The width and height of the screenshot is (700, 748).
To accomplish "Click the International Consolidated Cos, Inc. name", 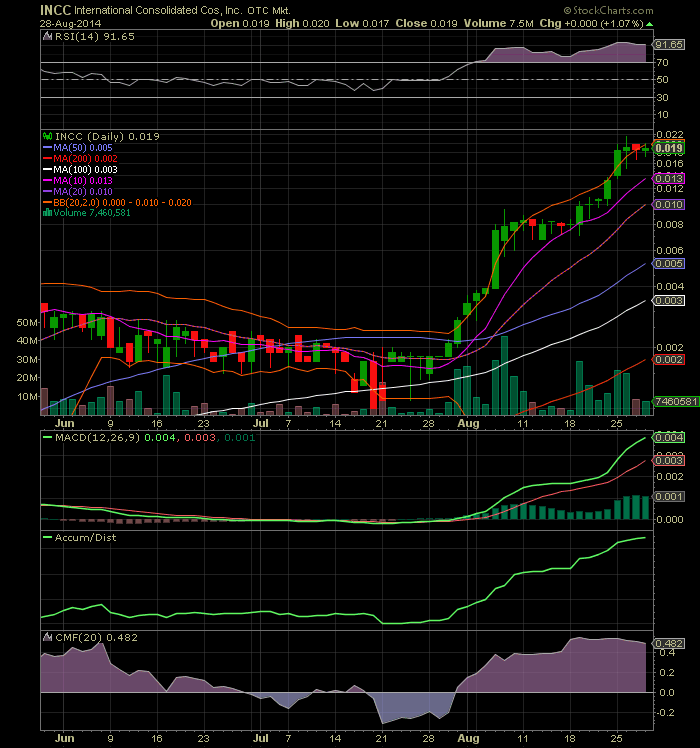I will pyautogui.click(x=157, y=10).
